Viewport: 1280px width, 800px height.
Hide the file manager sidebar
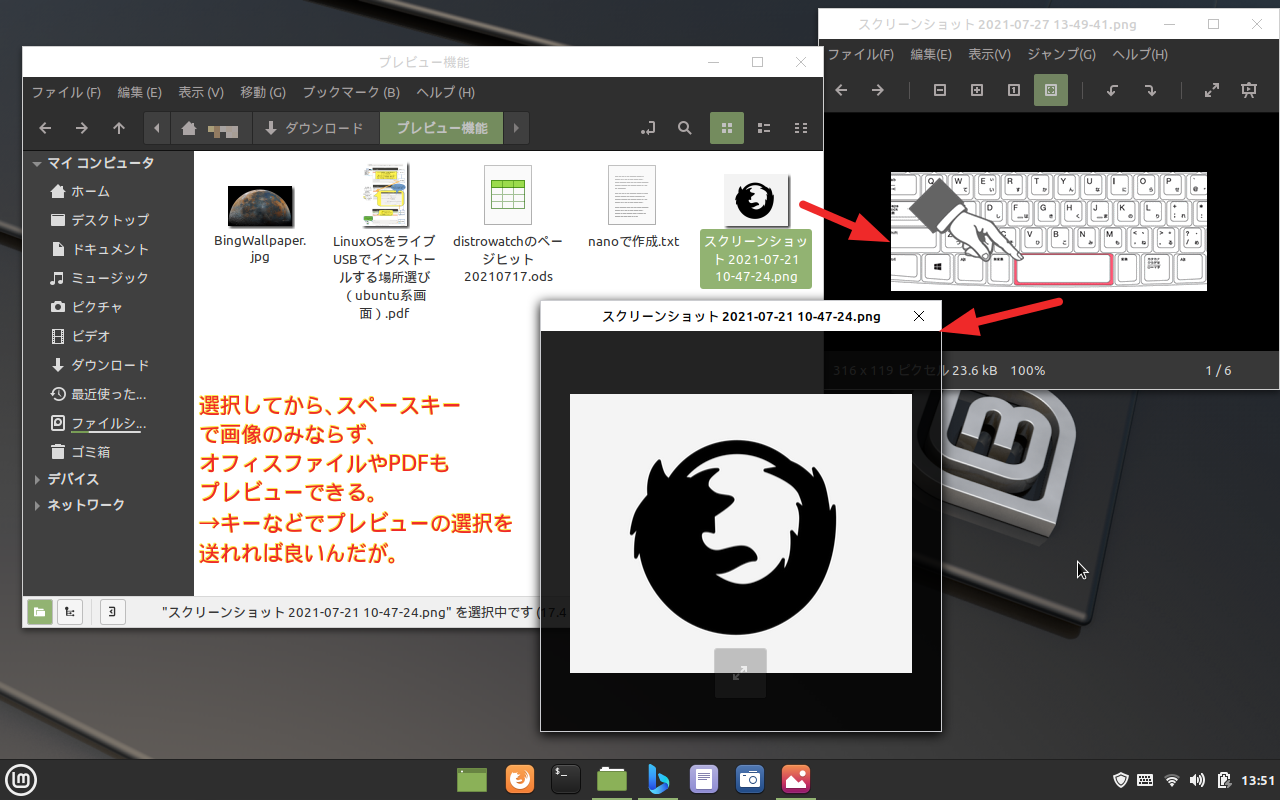[x=113, y=611]
